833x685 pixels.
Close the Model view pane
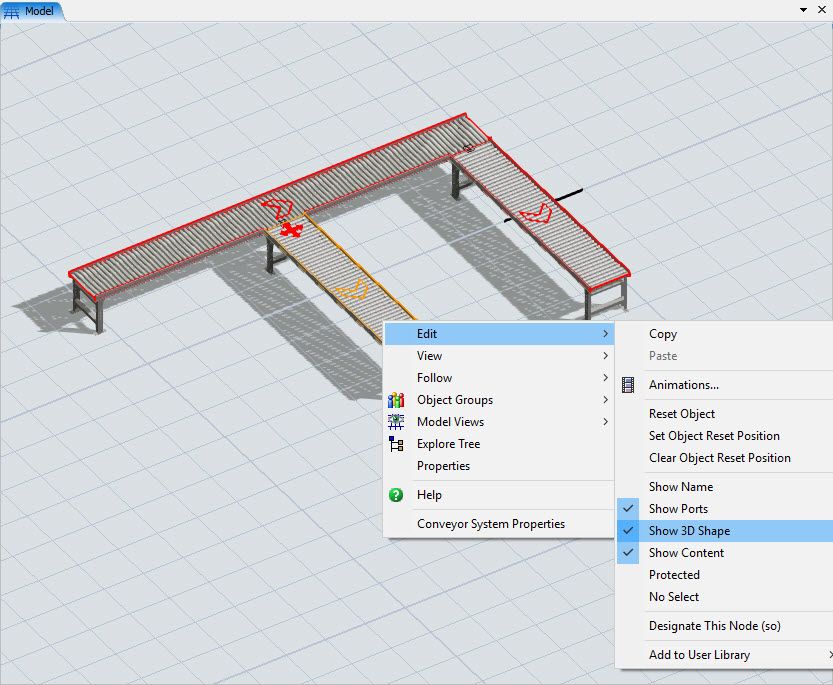pos(821,10)
